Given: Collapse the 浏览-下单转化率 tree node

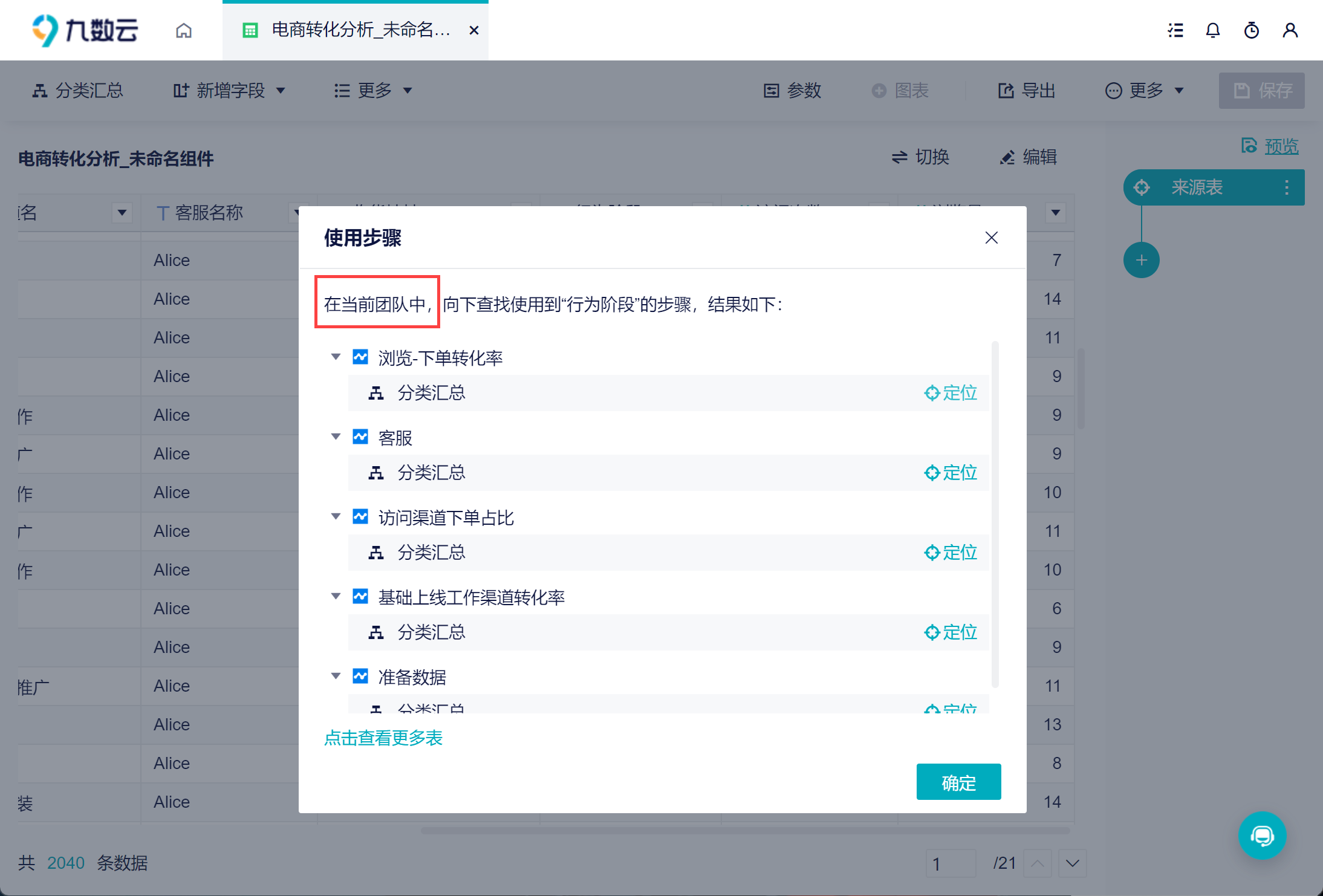Looking at the screenshot, I should pos(336,357).
